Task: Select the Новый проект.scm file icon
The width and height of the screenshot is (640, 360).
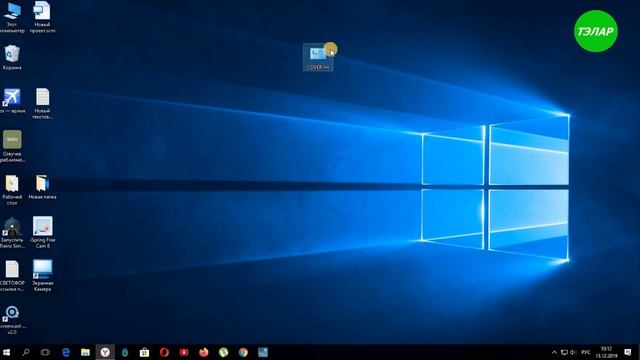Action: pos(42,17)
